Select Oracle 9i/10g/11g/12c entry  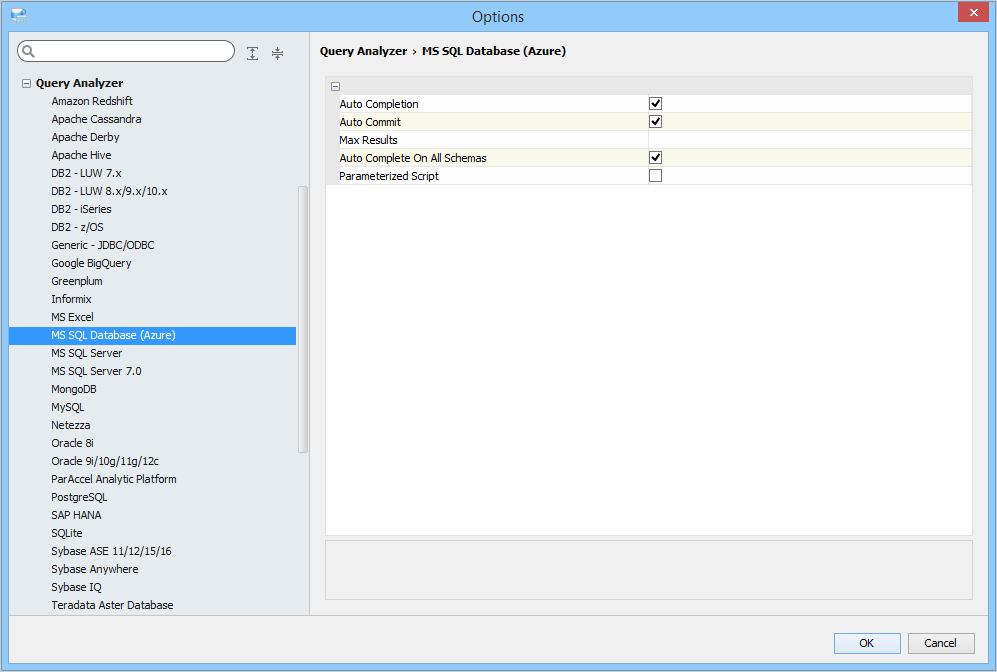point(105,462)
